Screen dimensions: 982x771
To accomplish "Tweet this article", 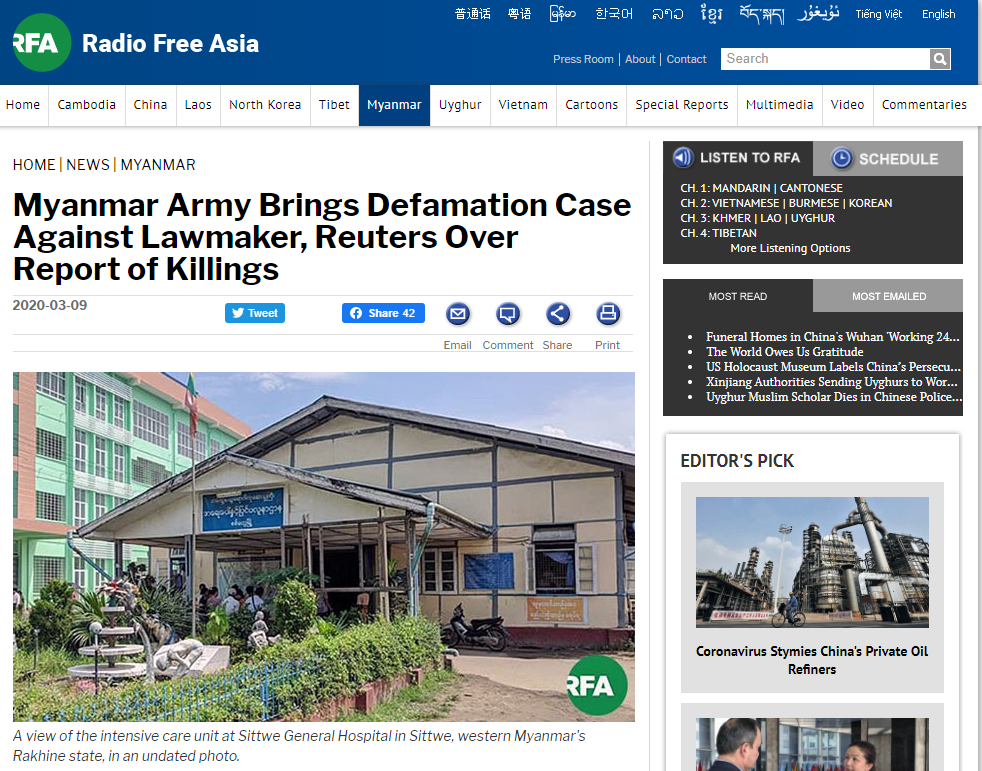I will click(x=255, y=313).
